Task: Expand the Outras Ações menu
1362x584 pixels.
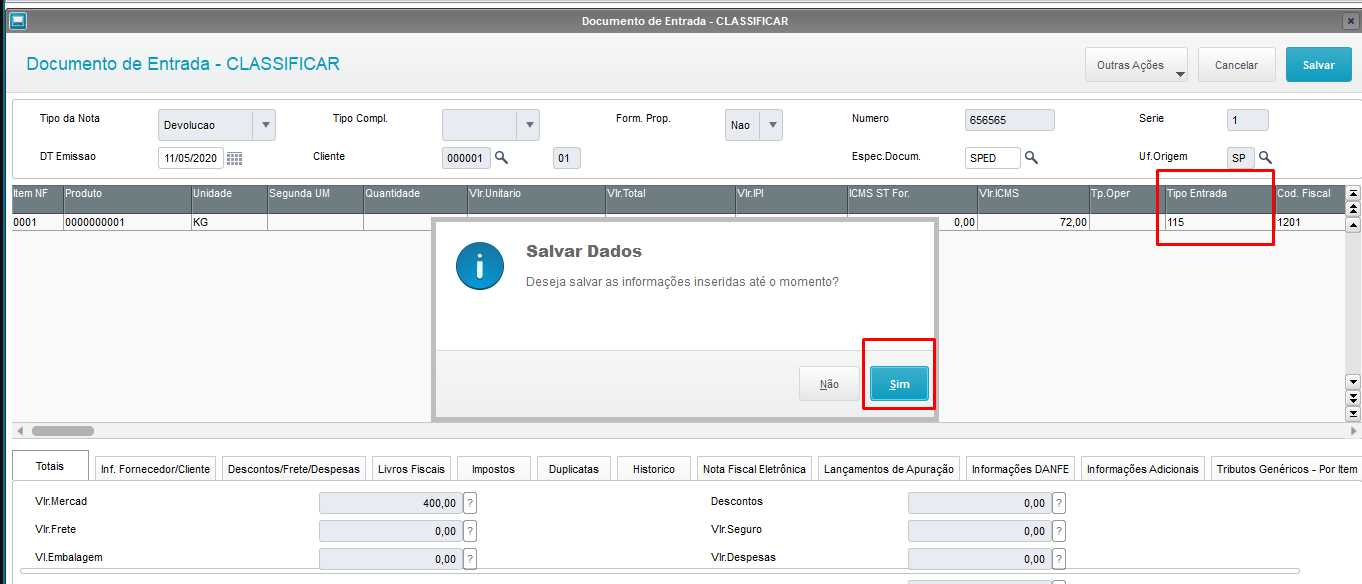Action: pyautogui.click(x=1136, y=65)
